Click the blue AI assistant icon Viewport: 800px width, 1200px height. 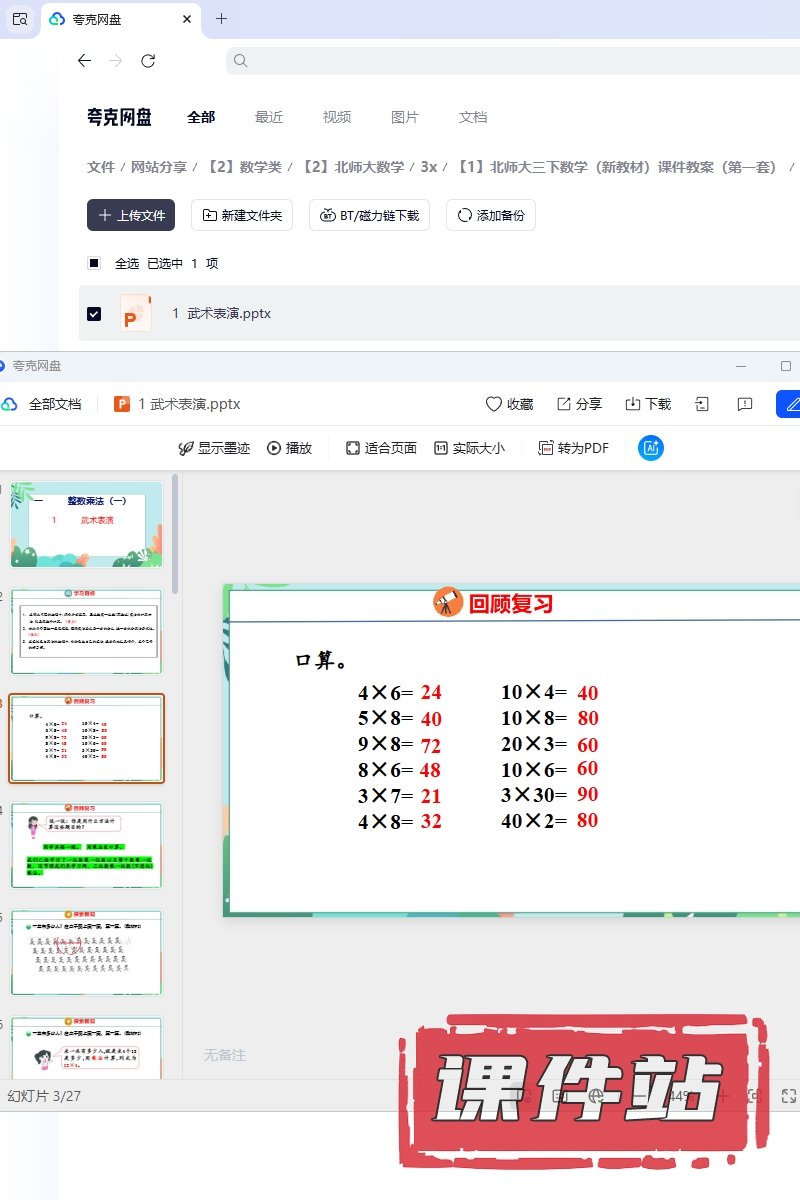(651, 448)
